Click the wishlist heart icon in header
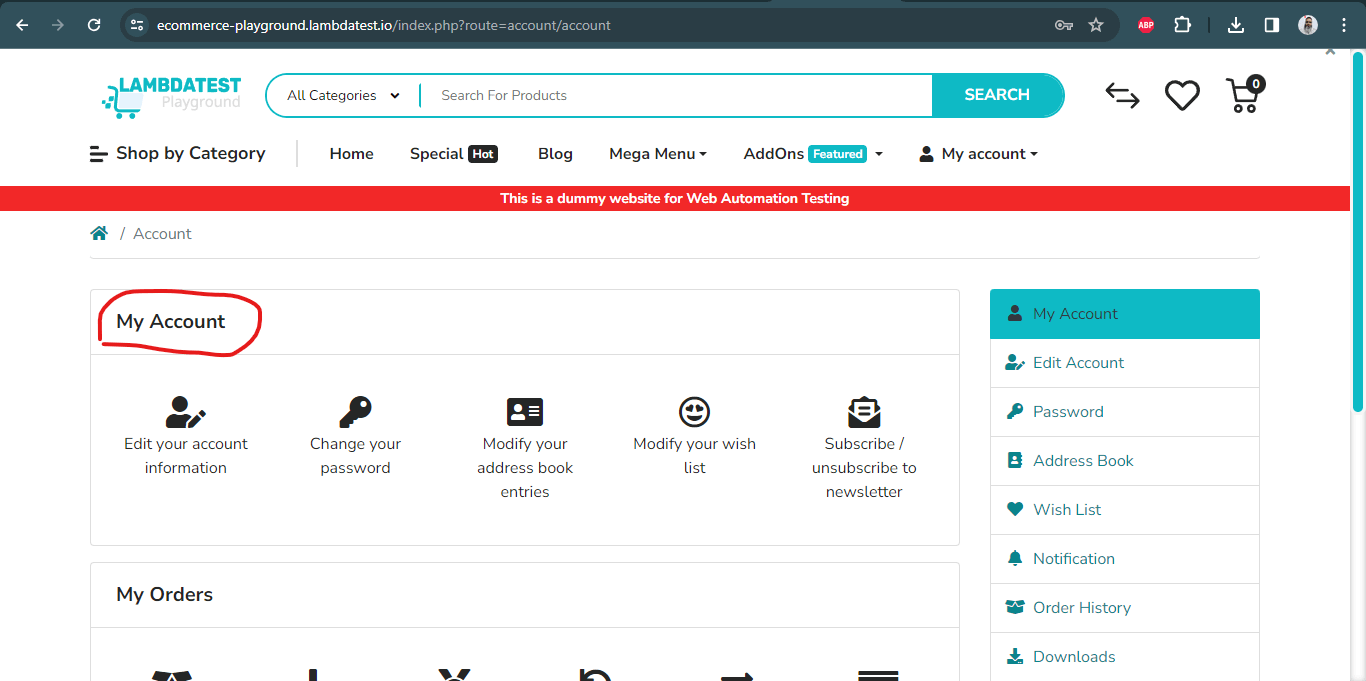 (1182, 96)
